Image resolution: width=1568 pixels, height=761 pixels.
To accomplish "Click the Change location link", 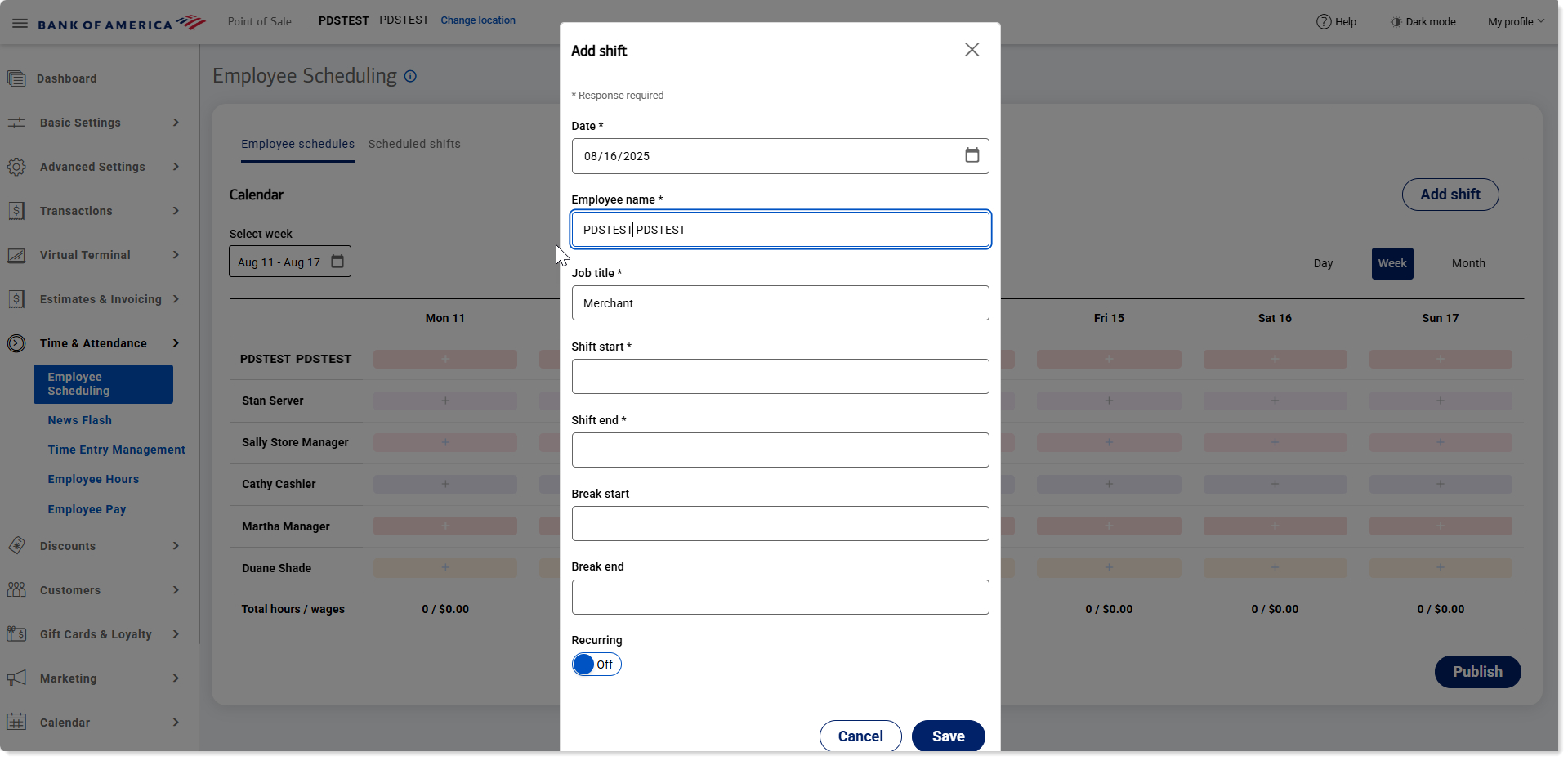I will (x=478, y=20).
